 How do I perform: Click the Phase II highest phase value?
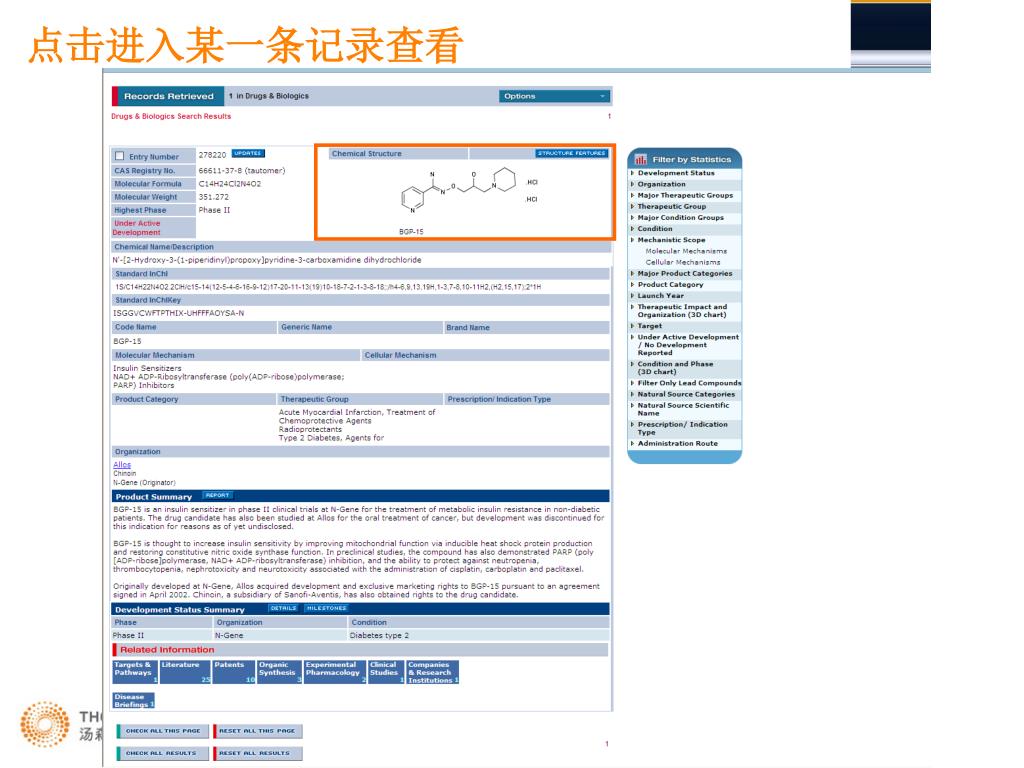click(214, 210)
